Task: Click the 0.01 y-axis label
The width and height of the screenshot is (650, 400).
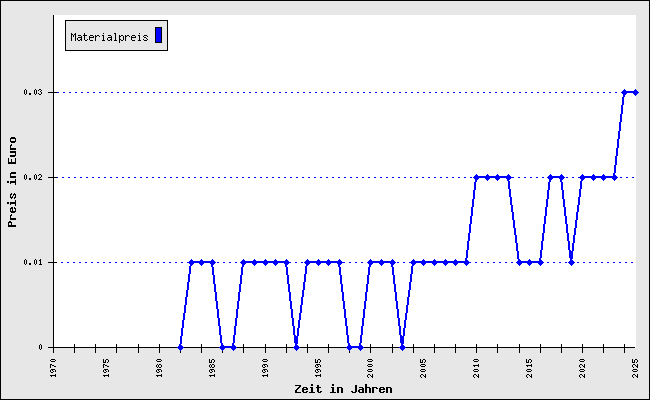Action: (x=33, y=262)
